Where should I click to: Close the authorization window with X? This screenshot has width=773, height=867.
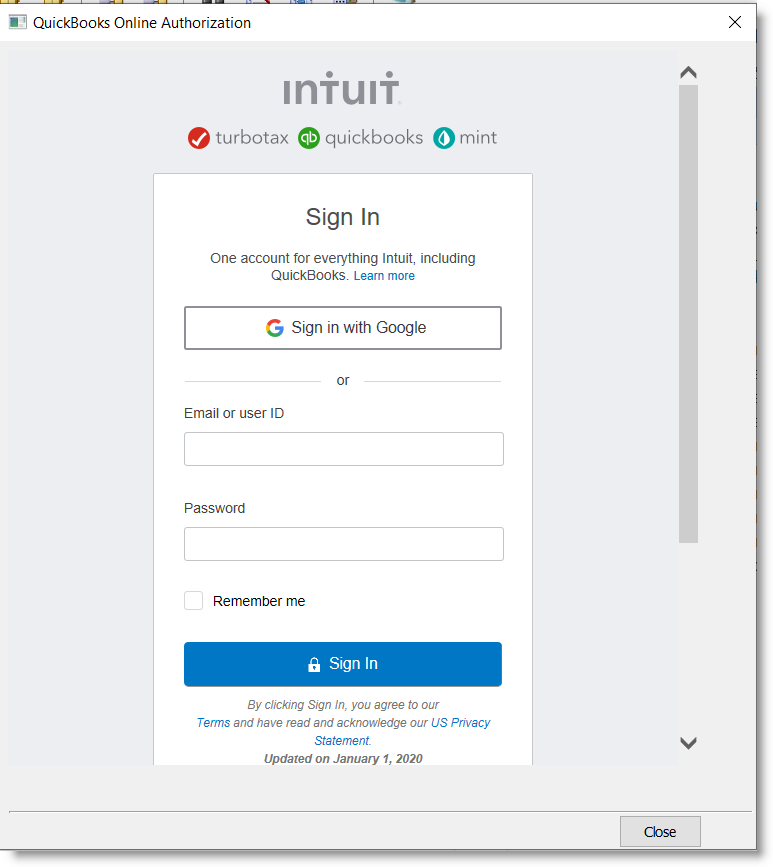735,22
